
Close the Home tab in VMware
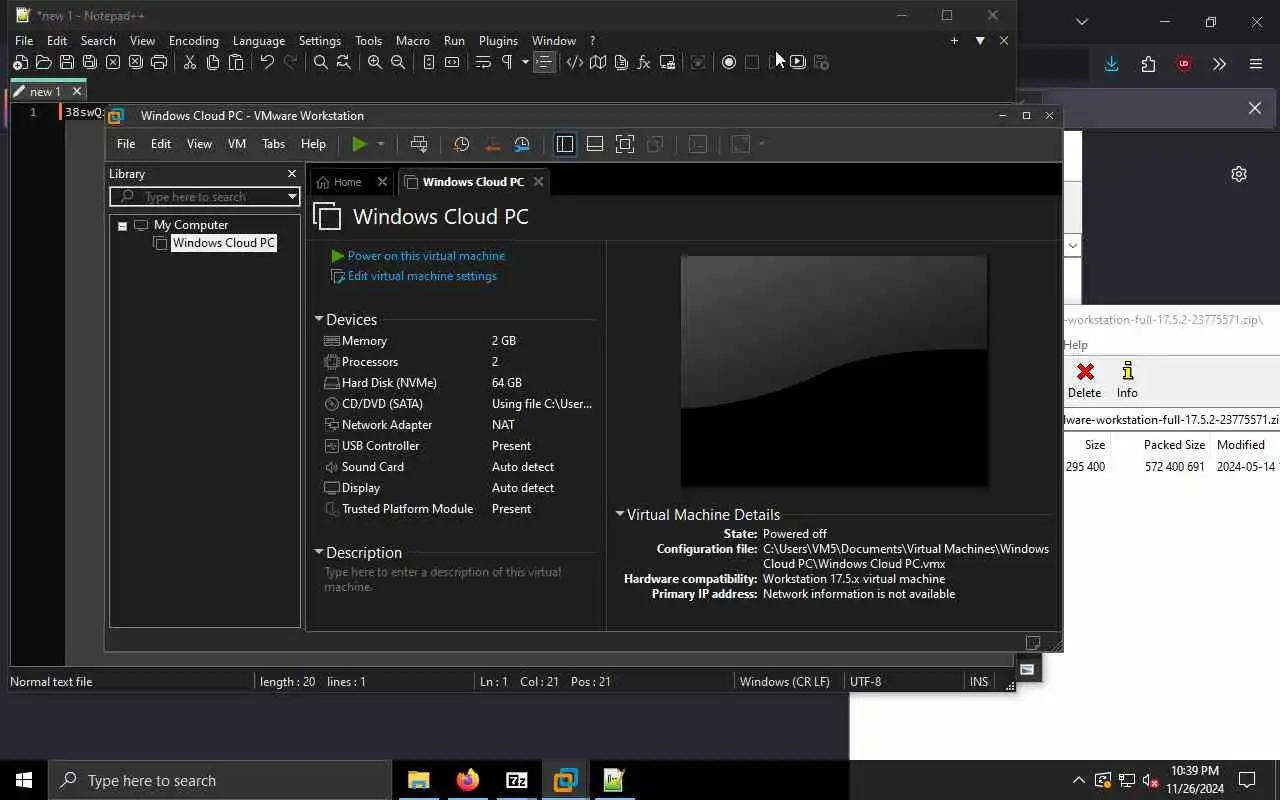pyautogui.click(x=382, y=182)
